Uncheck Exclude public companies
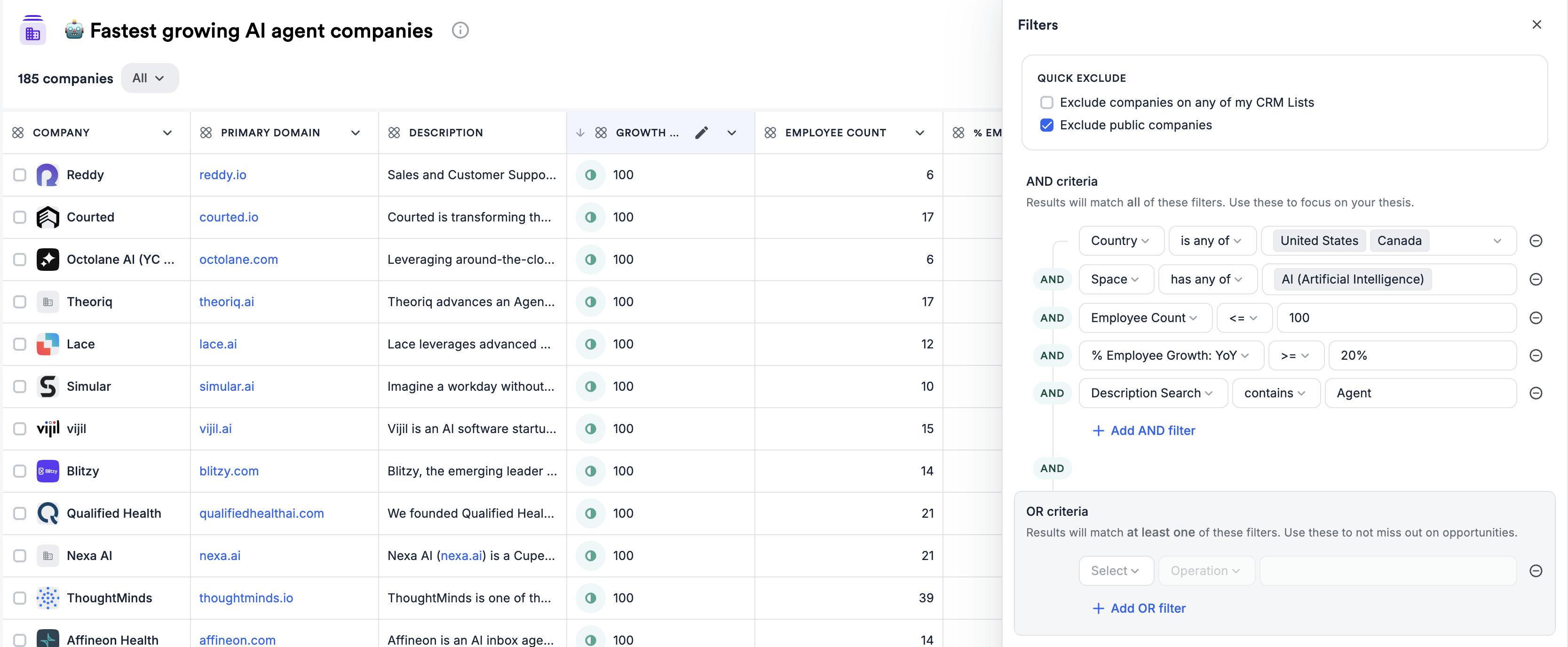The image size is (1568, 647). 1046,126
